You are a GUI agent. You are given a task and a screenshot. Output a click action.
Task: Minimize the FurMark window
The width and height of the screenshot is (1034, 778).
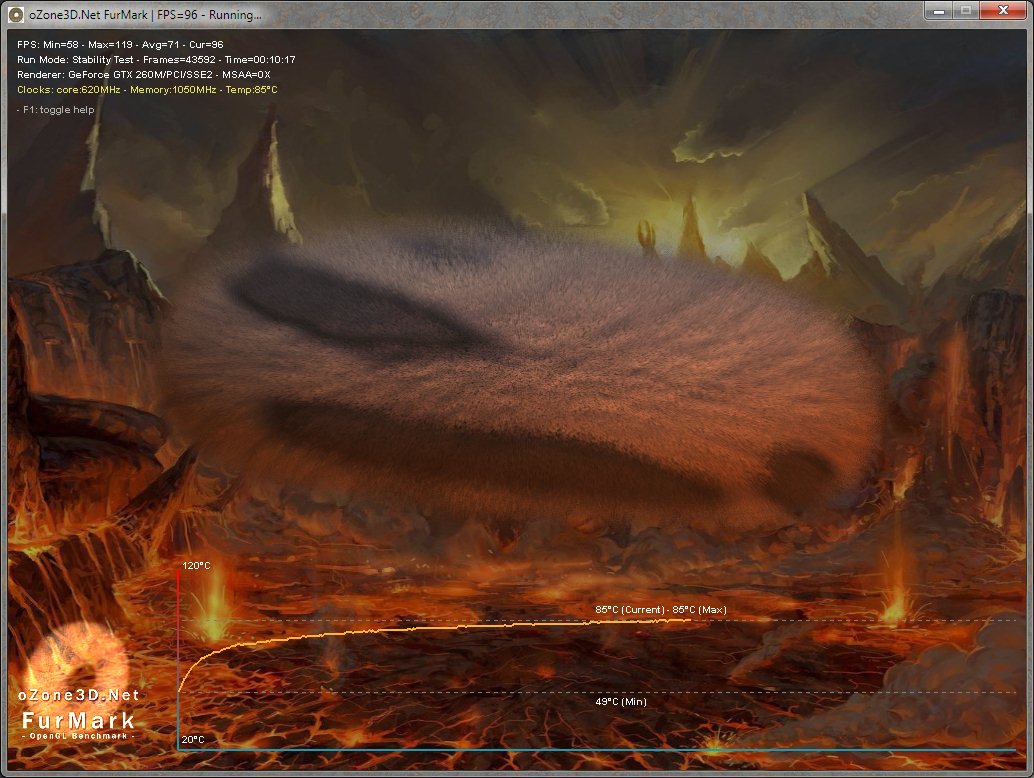point(939,11)
